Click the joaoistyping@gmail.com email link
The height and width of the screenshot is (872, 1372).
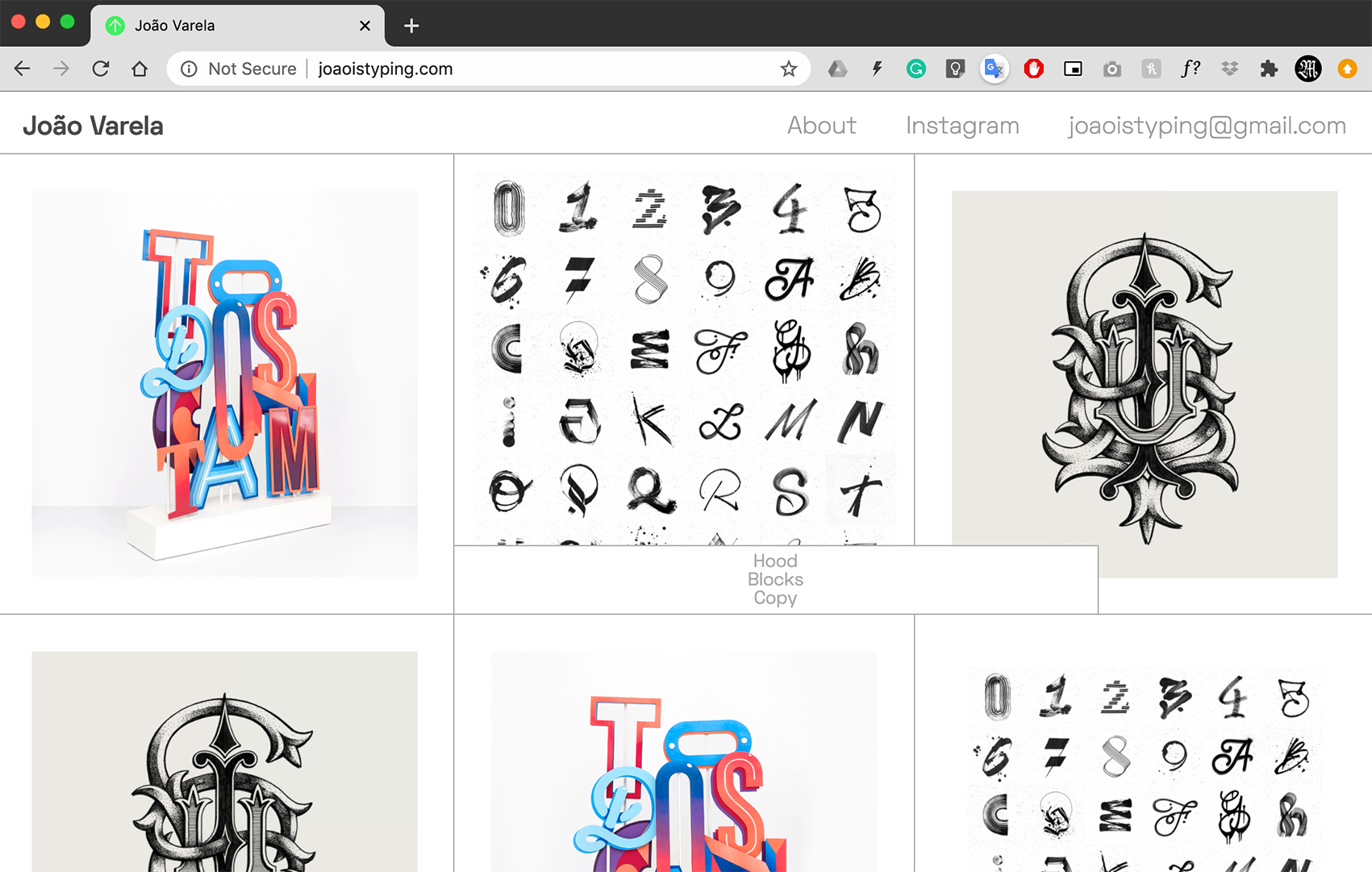[x=1207, y=126]
